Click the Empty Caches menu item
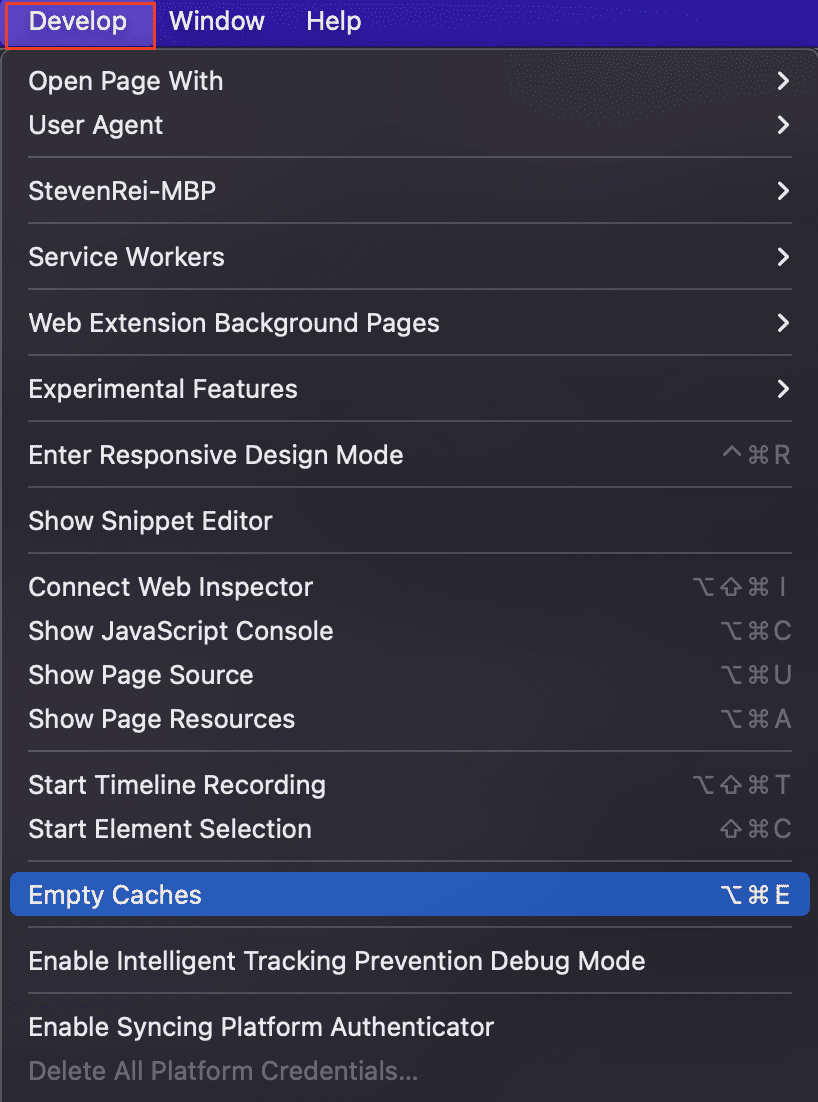Screen dimensions: 818x1102 pyautogui.click(x=115, y=895)
